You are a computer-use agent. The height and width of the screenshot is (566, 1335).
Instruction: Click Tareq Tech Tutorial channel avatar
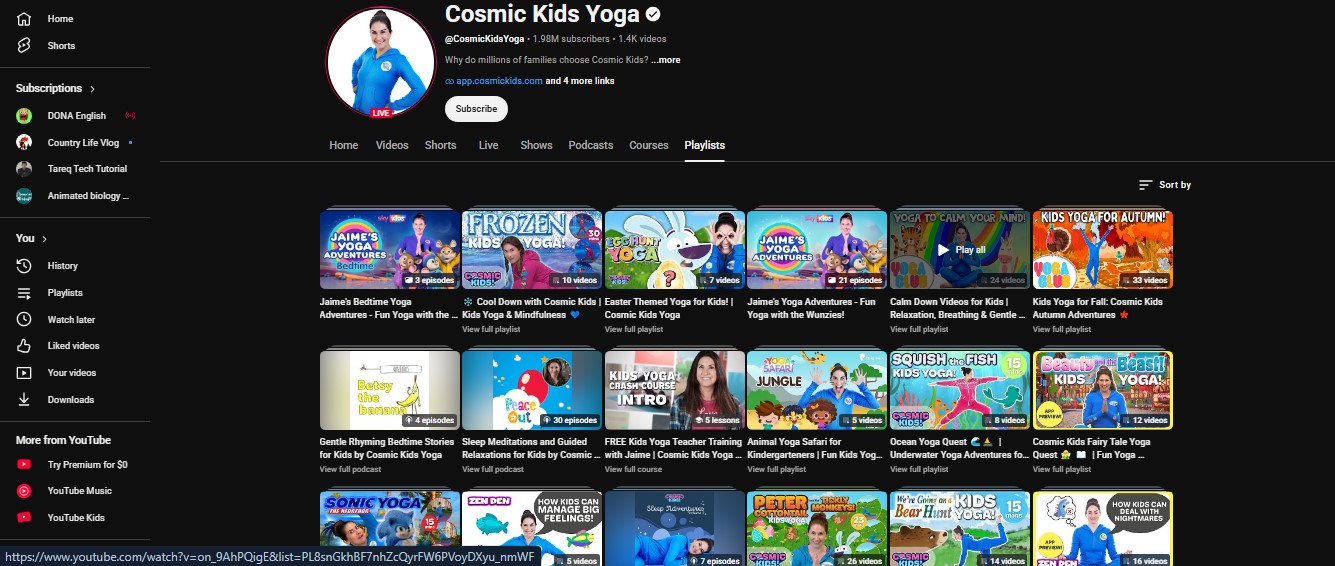24,169
